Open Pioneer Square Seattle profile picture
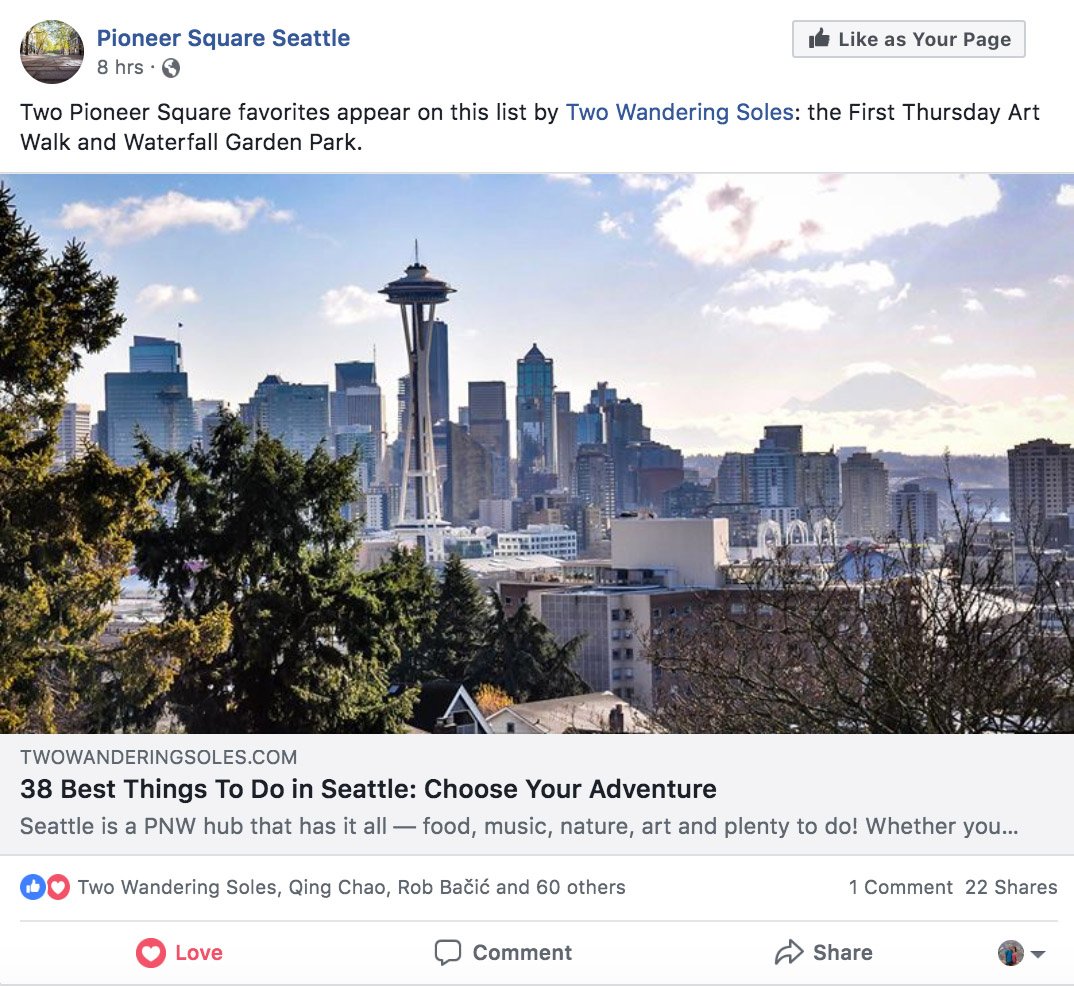Image resolution: width=1074 pixels, height=986 pixels. [52, 52]
